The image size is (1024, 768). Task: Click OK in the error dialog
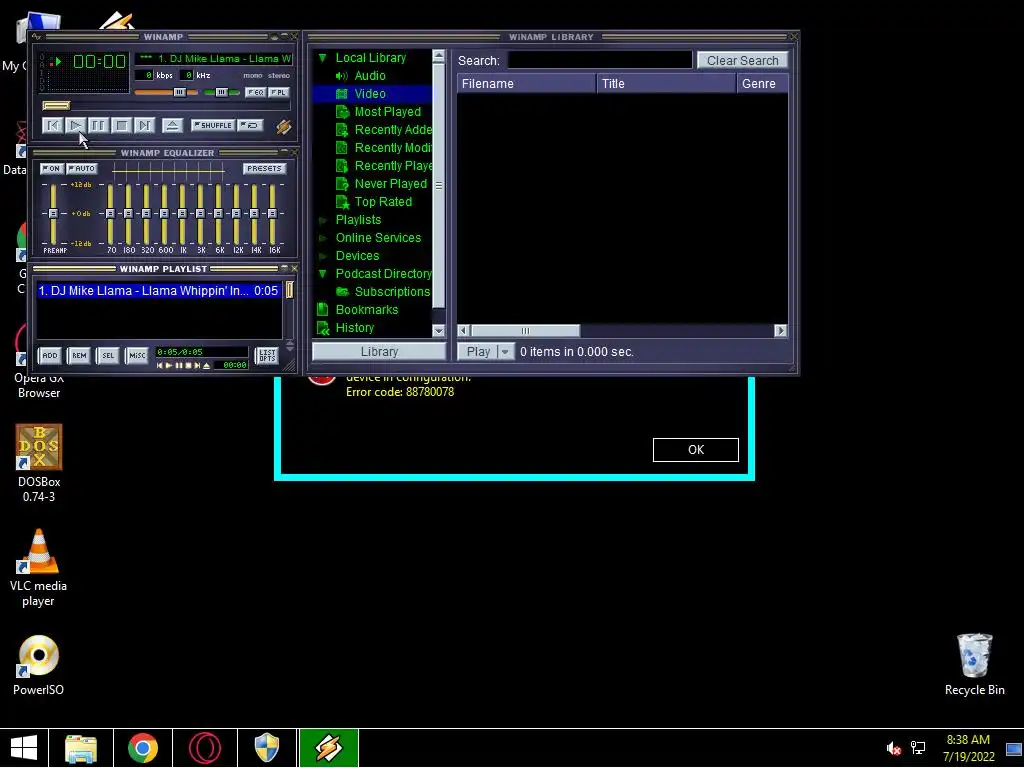696,450
